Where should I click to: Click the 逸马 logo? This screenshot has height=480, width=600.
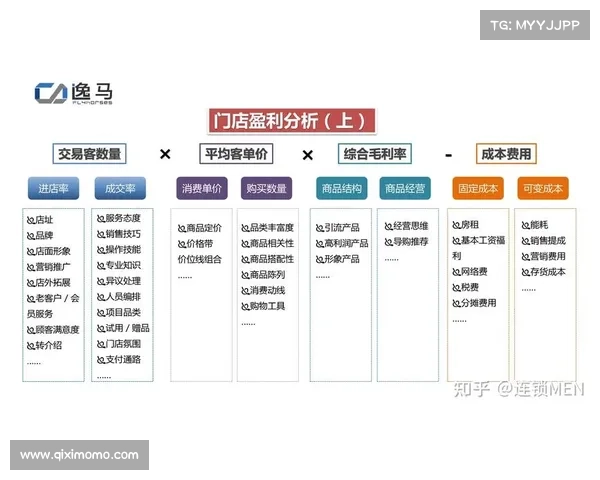pyautogui.click(x=73, y=93)
